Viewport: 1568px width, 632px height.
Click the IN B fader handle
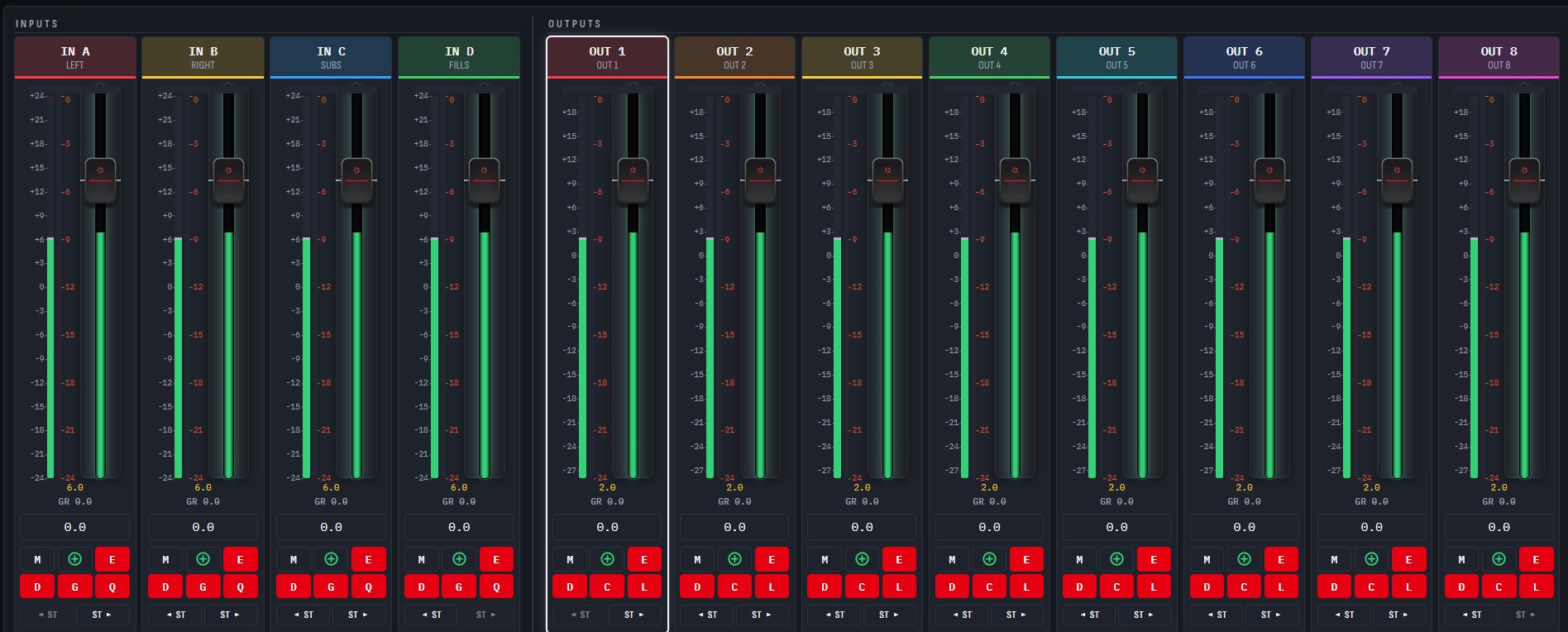pyautogui.click(x=228, y=180)
